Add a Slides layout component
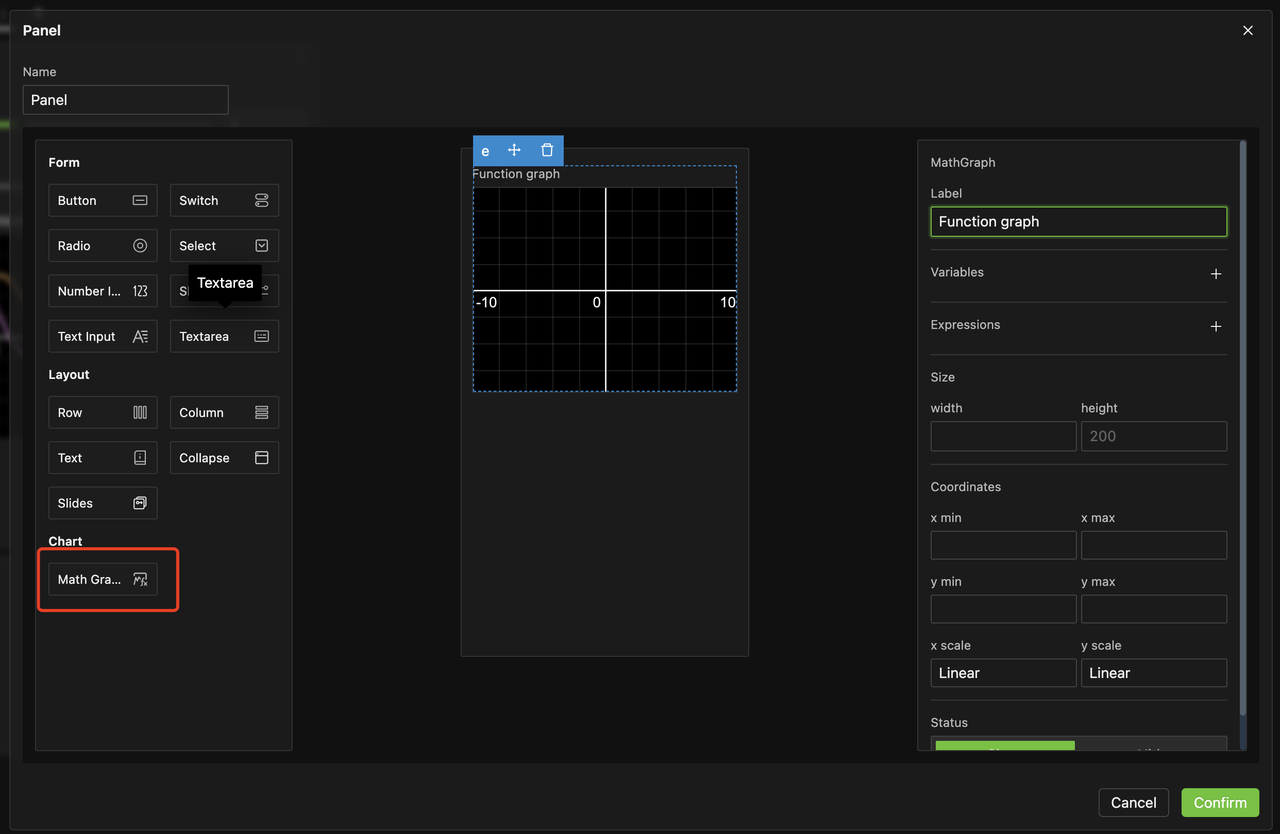Viewport: 1280px width, 834px height. (x=103, y=503)
